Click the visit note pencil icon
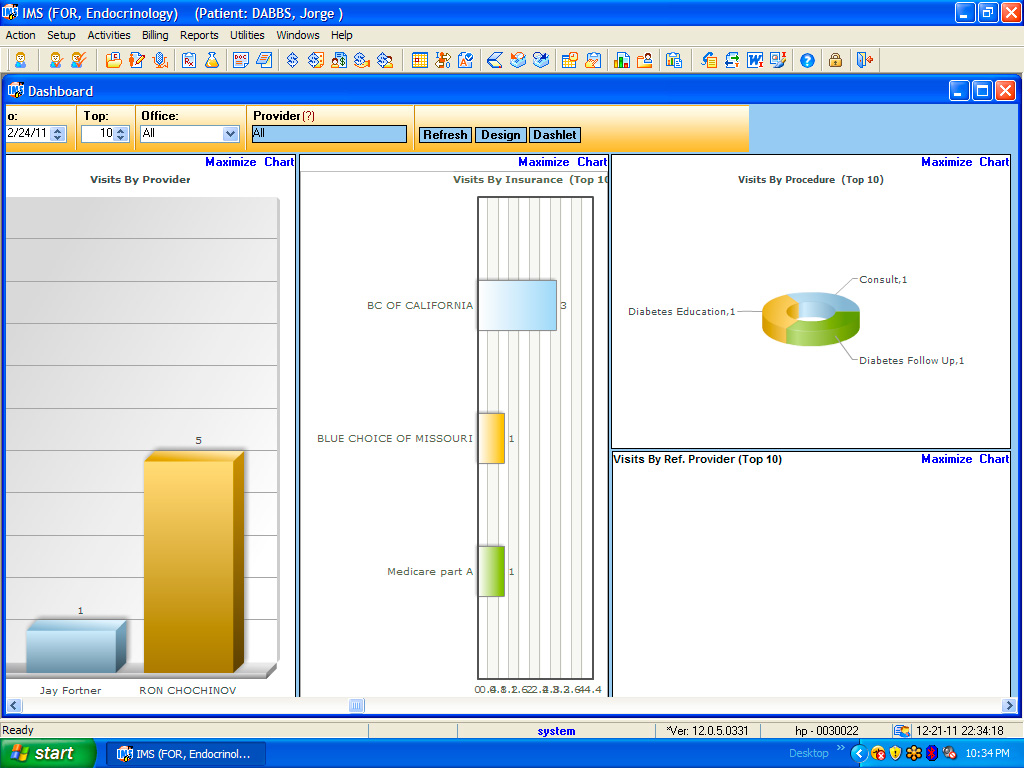This screenshot has height=768, width=1024. (x=136, y=61)
